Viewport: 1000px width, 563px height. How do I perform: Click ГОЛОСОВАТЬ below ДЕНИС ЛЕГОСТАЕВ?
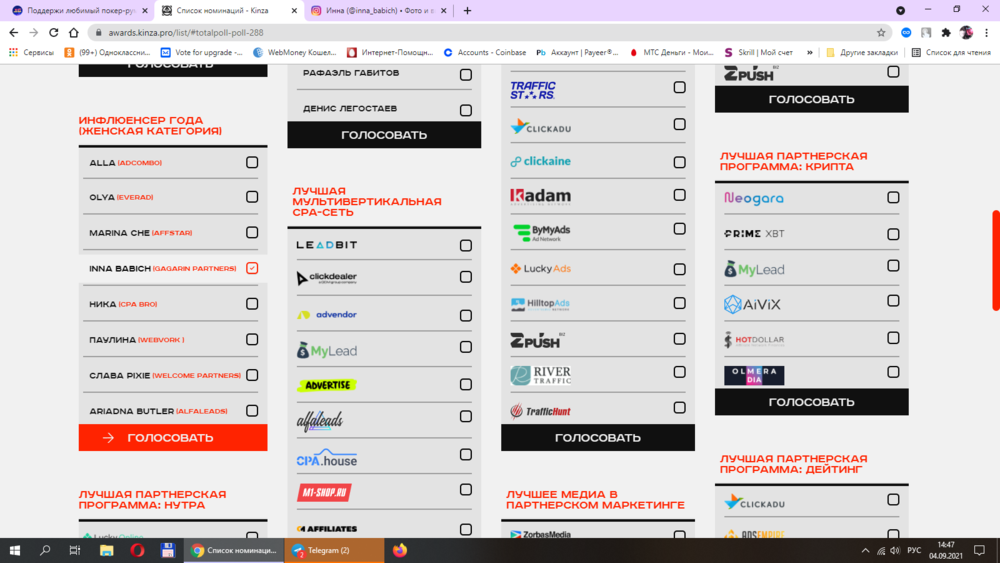coord(384,135)
